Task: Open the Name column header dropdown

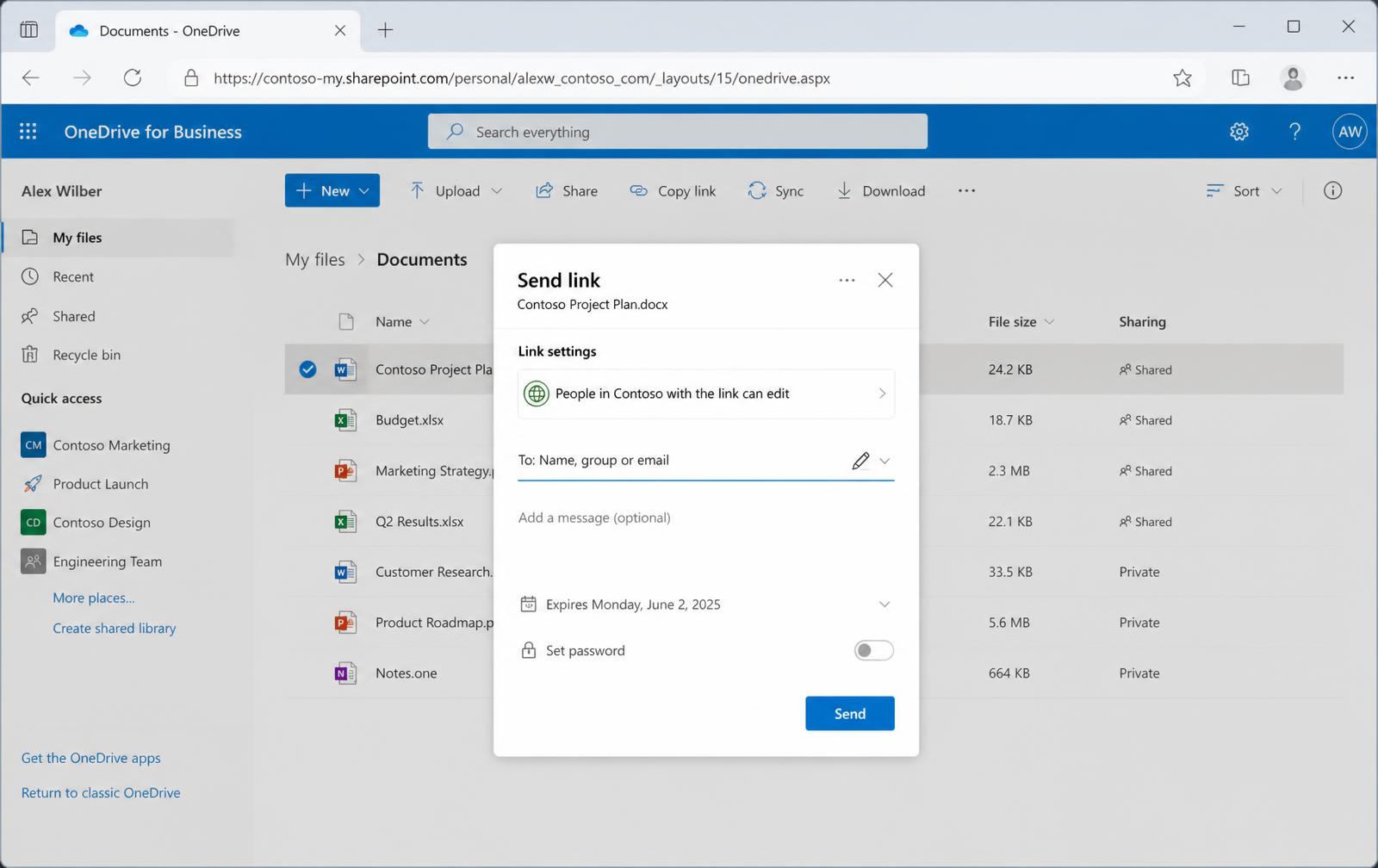Action: point(425,322)
